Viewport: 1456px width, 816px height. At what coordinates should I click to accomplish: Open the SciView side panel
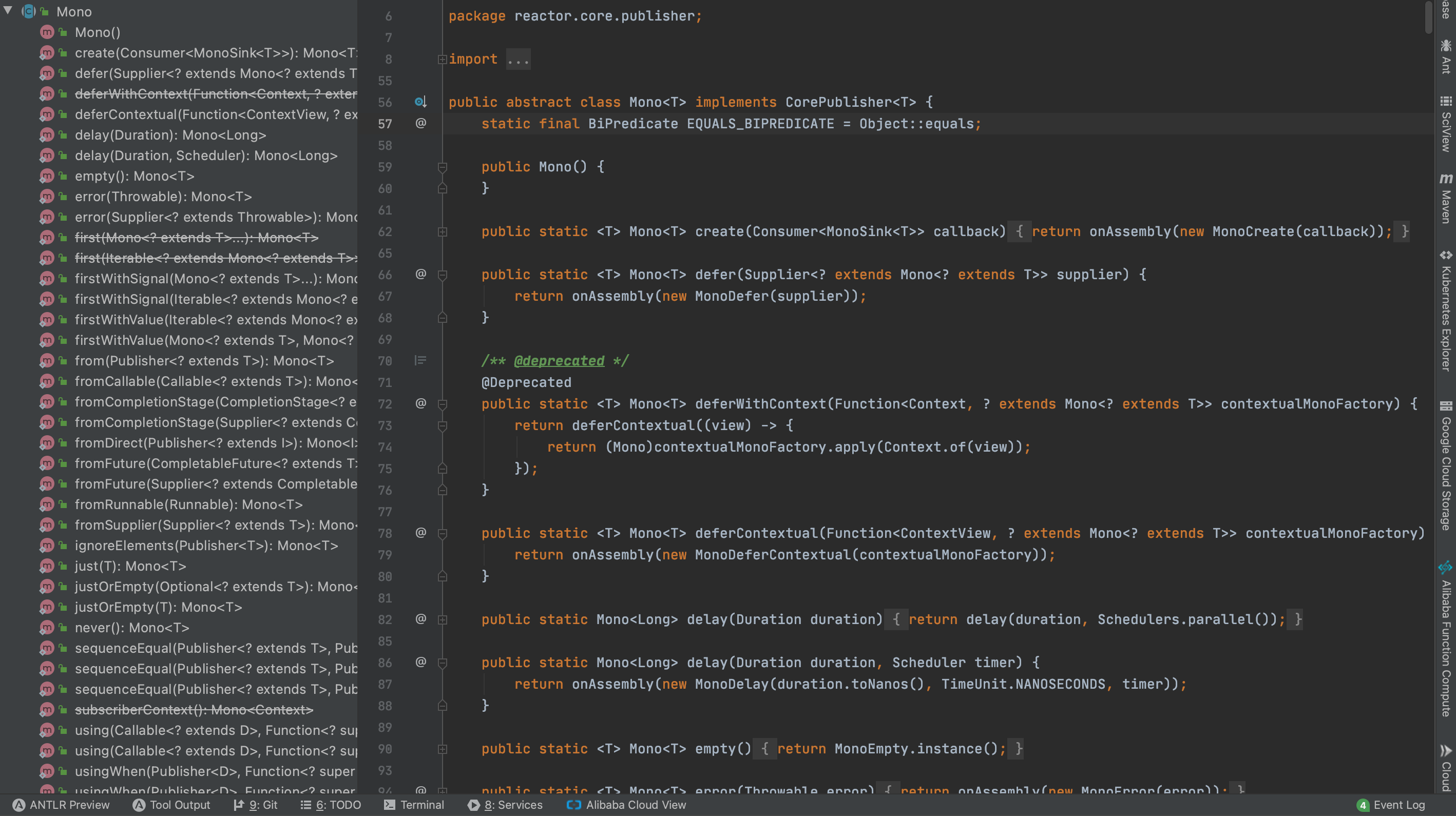1446,124
